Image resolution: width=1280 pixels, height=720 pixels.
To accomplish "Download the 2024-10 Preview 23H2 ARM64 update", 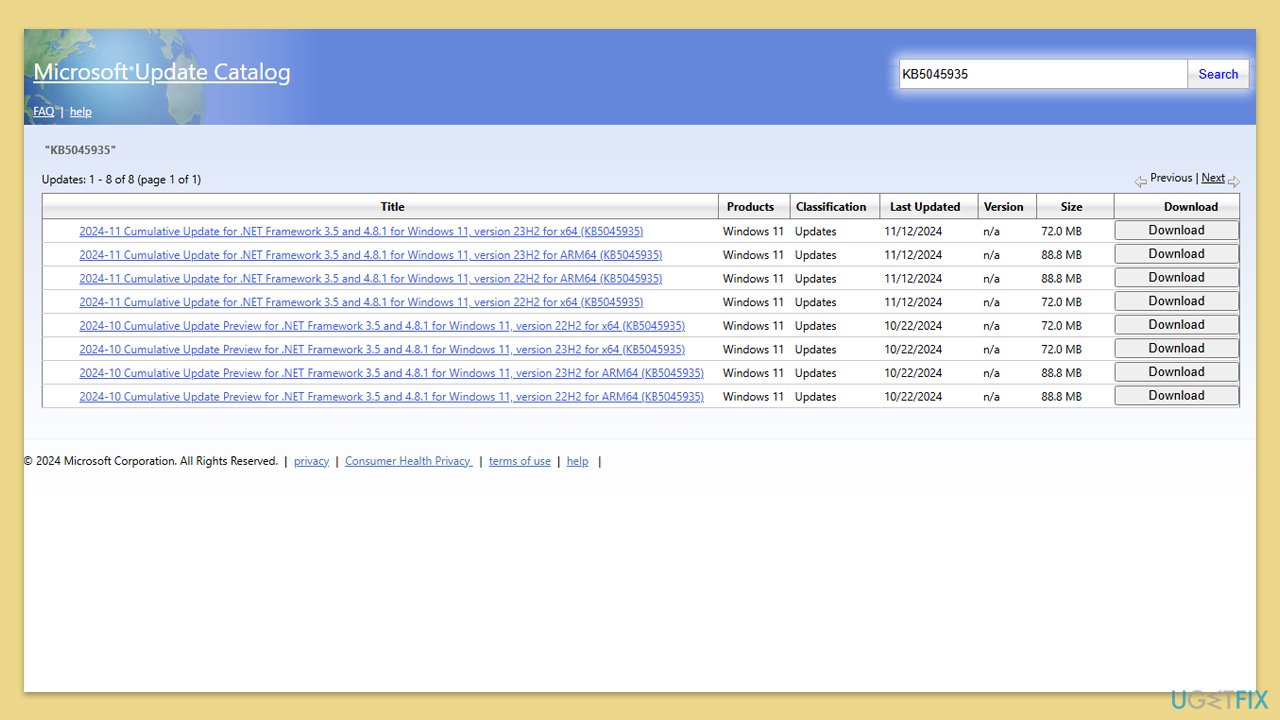I will 1176,372.
